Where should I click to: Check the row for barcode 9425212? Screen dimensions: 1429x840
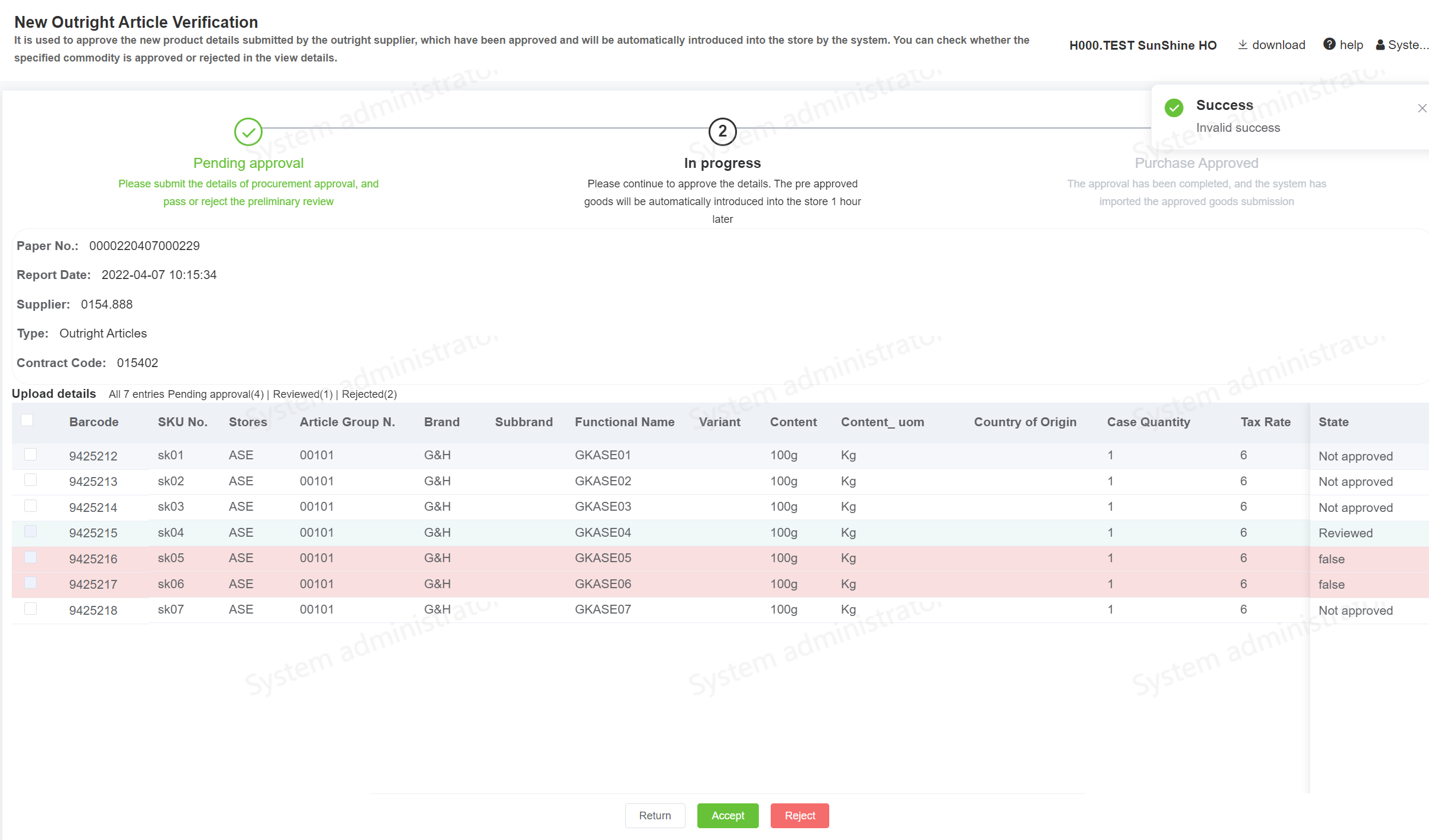point(31,455)
